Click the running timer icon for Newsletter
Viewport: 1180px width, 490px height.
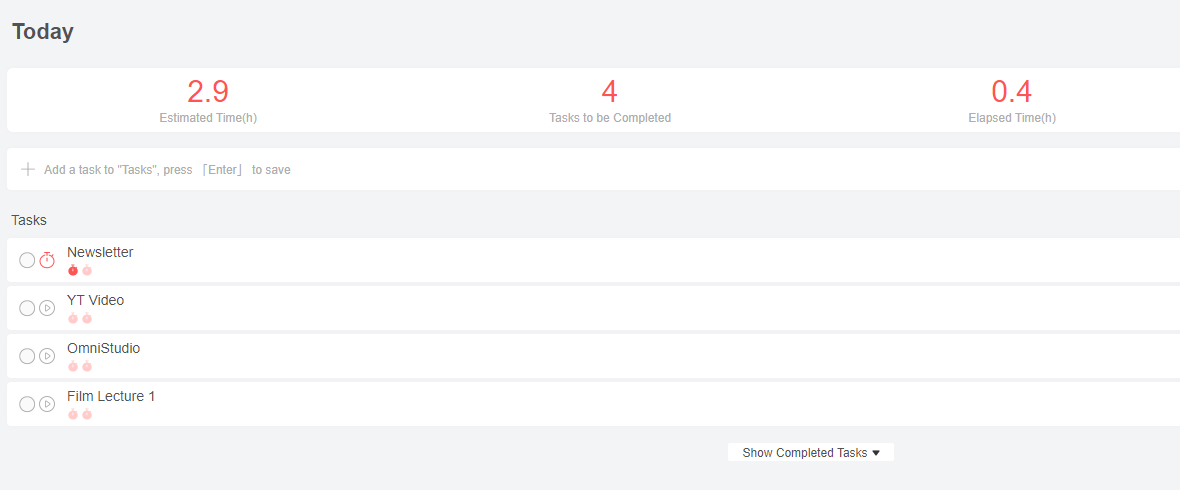47,260
